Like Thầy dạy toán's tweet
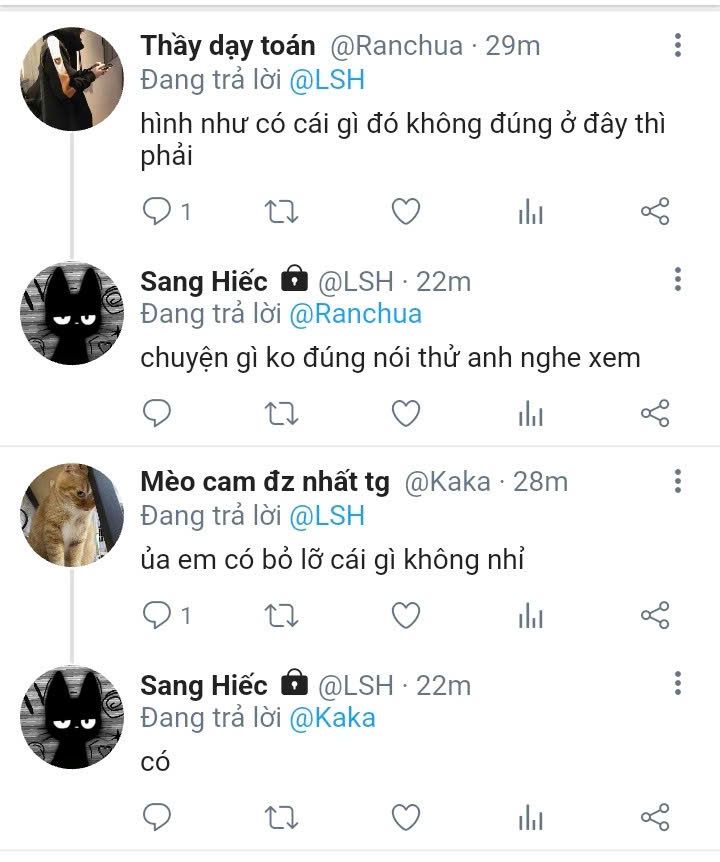The image size is (720, 862). [405, 211]
